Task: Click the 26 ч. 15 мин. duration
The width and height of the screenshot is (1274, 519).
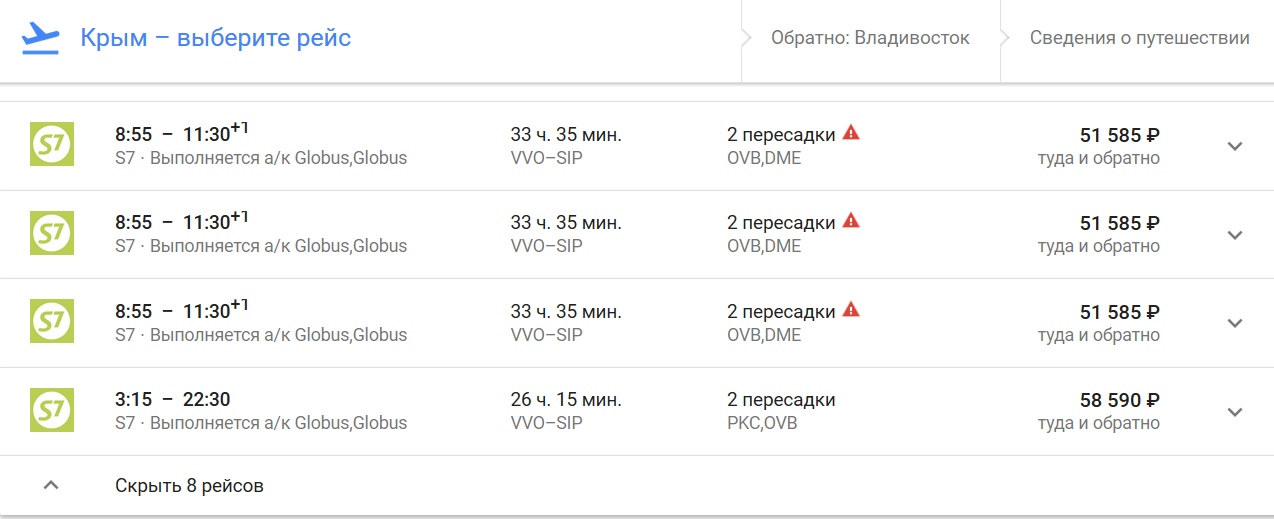Action: click(566, 399)
